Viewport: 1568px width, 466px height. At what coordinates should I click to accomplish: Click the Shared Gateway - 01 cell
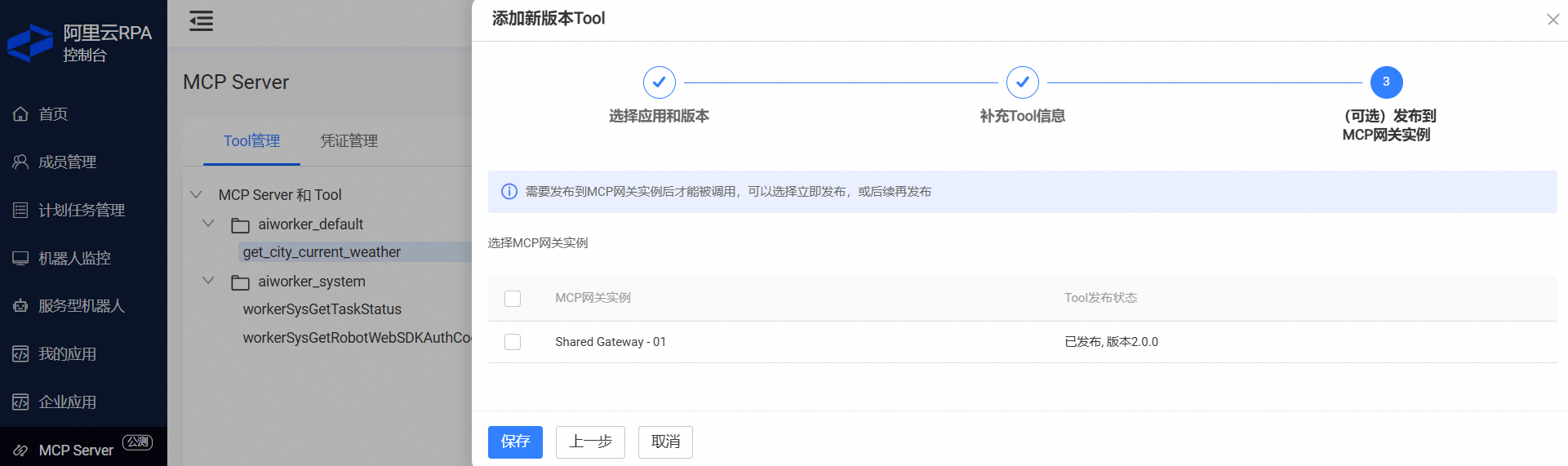[611, 342]
